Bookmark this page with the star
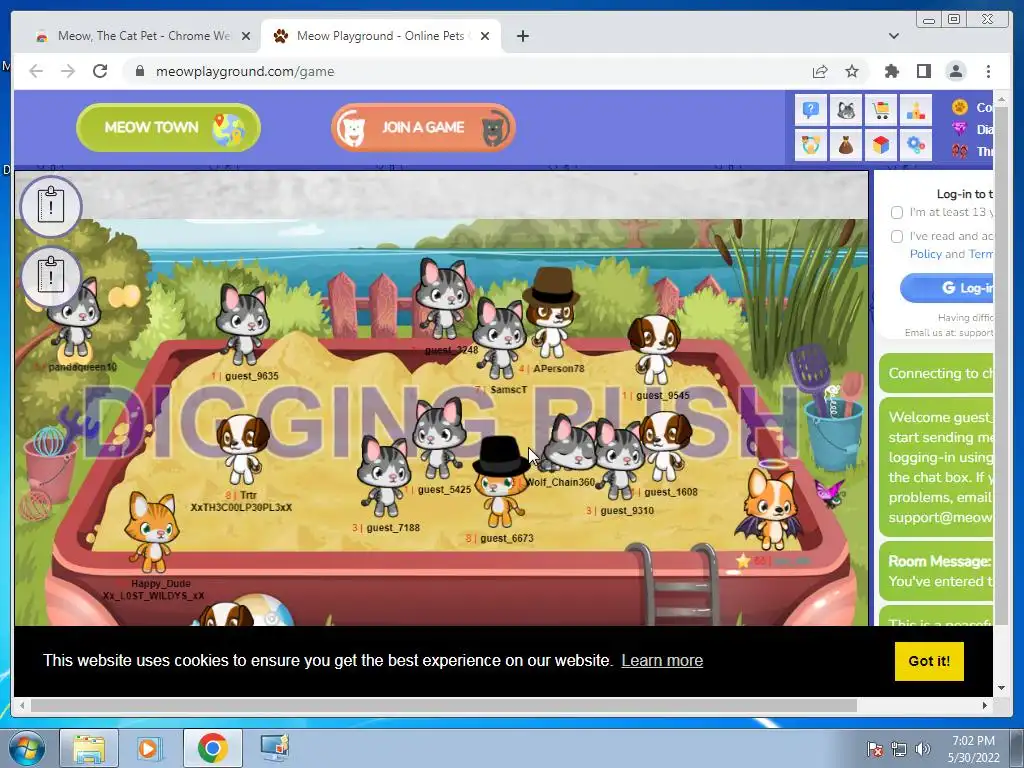Screen dimensions: 1024x768 tap(852, 71)
